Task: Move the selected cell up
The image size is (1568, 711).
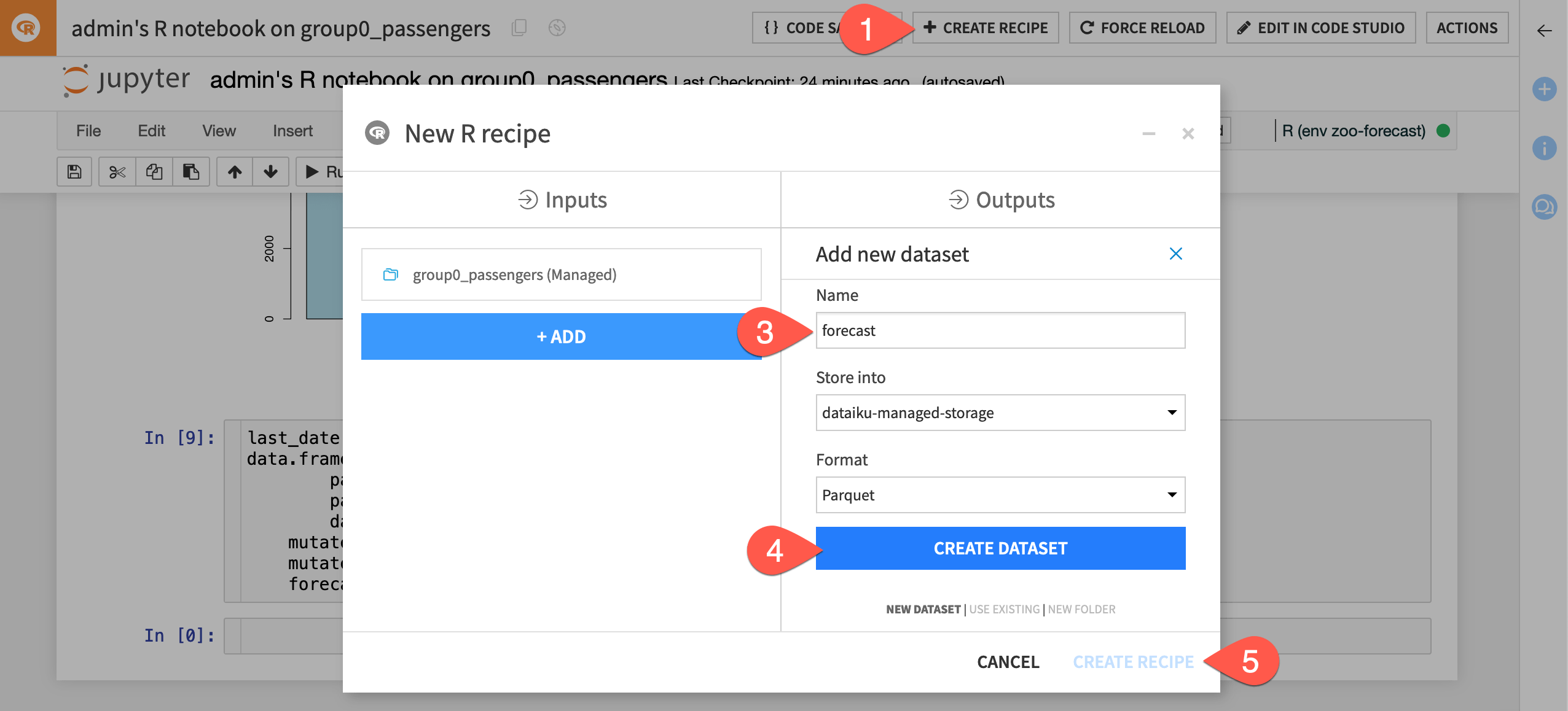Action: coord(234,172)
